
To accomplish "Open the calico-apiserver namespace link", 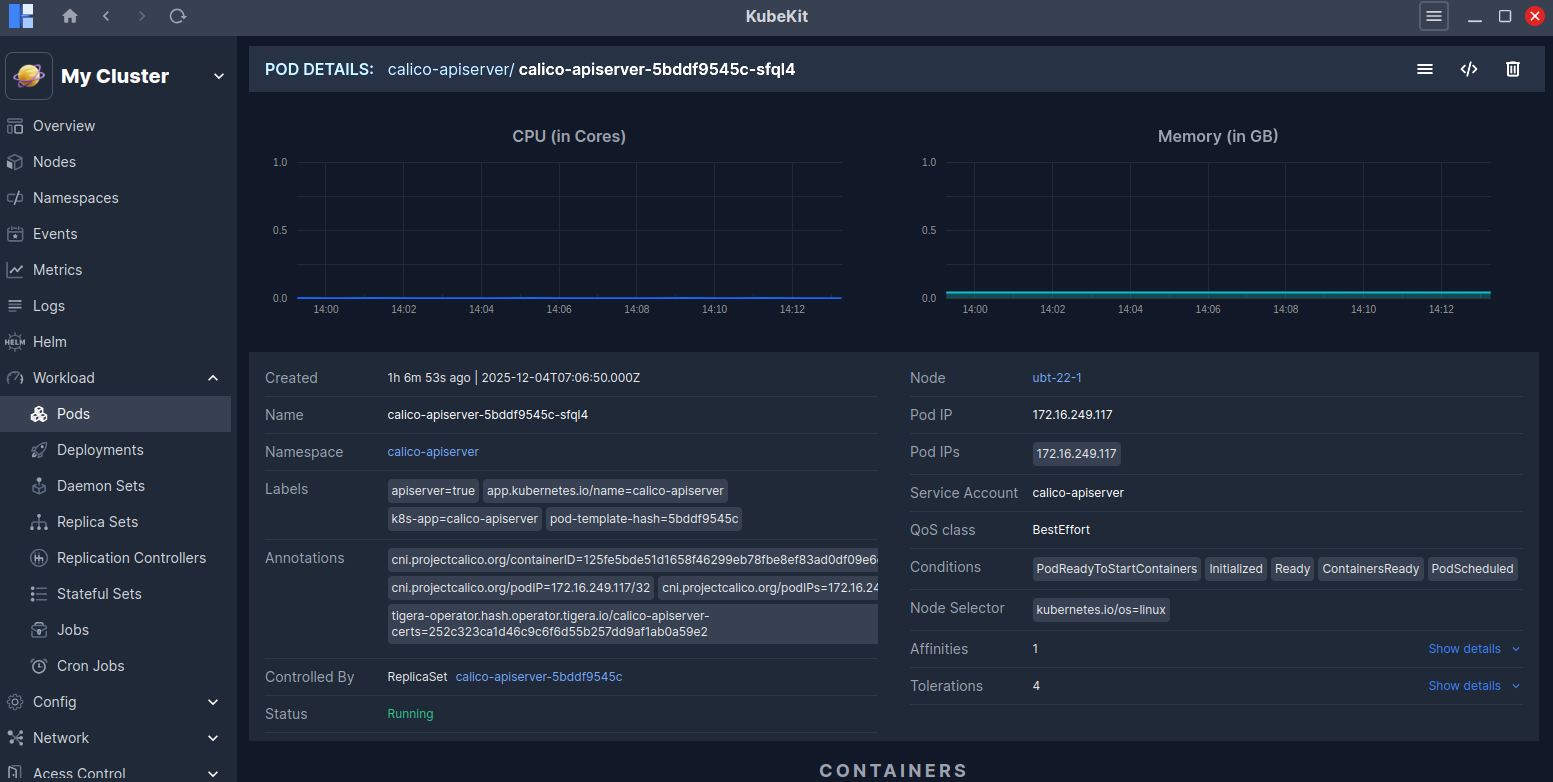I will pyautogui.click(x=433, y=452).
